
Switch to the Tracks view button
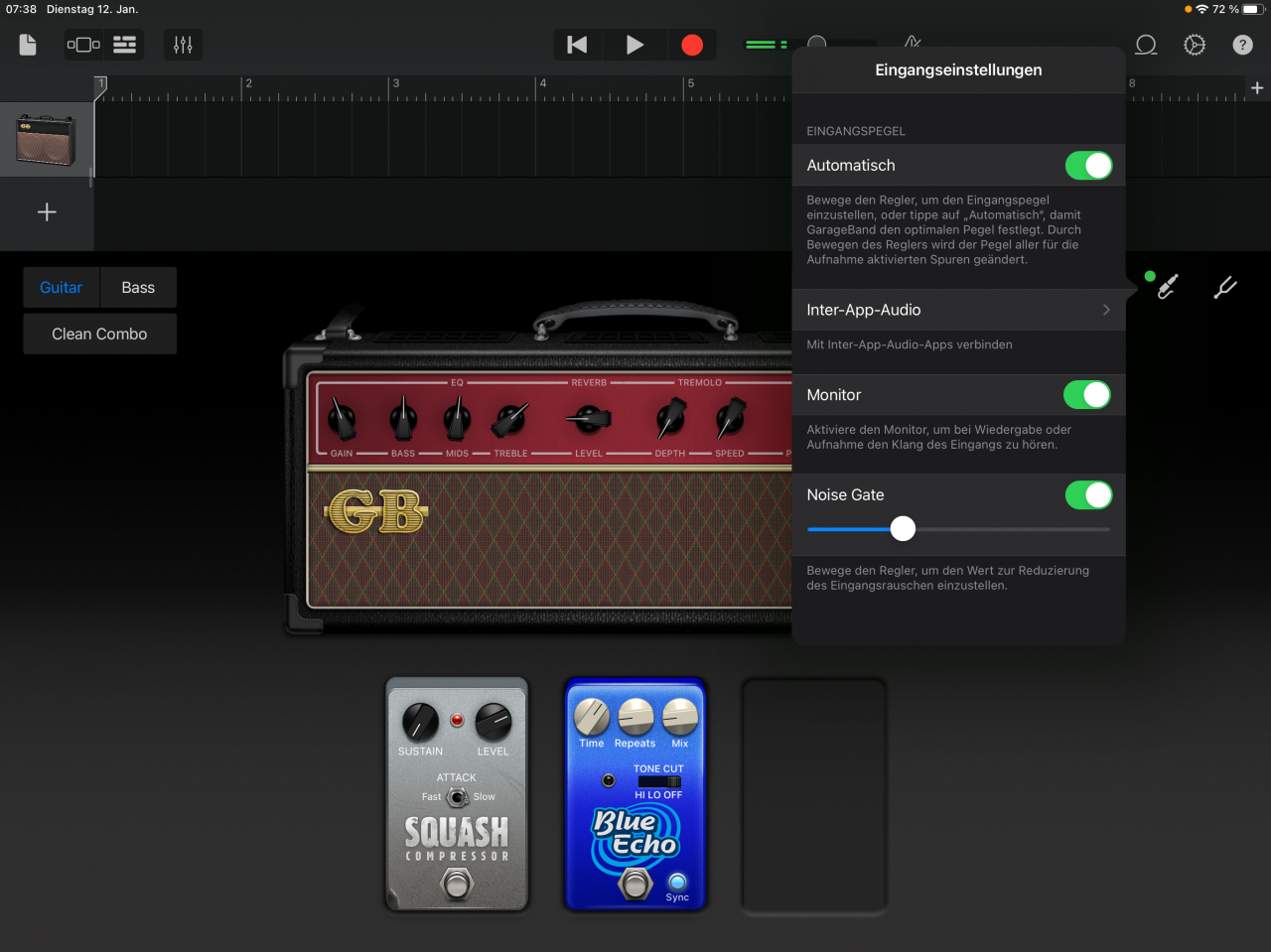tap(124, 45)
